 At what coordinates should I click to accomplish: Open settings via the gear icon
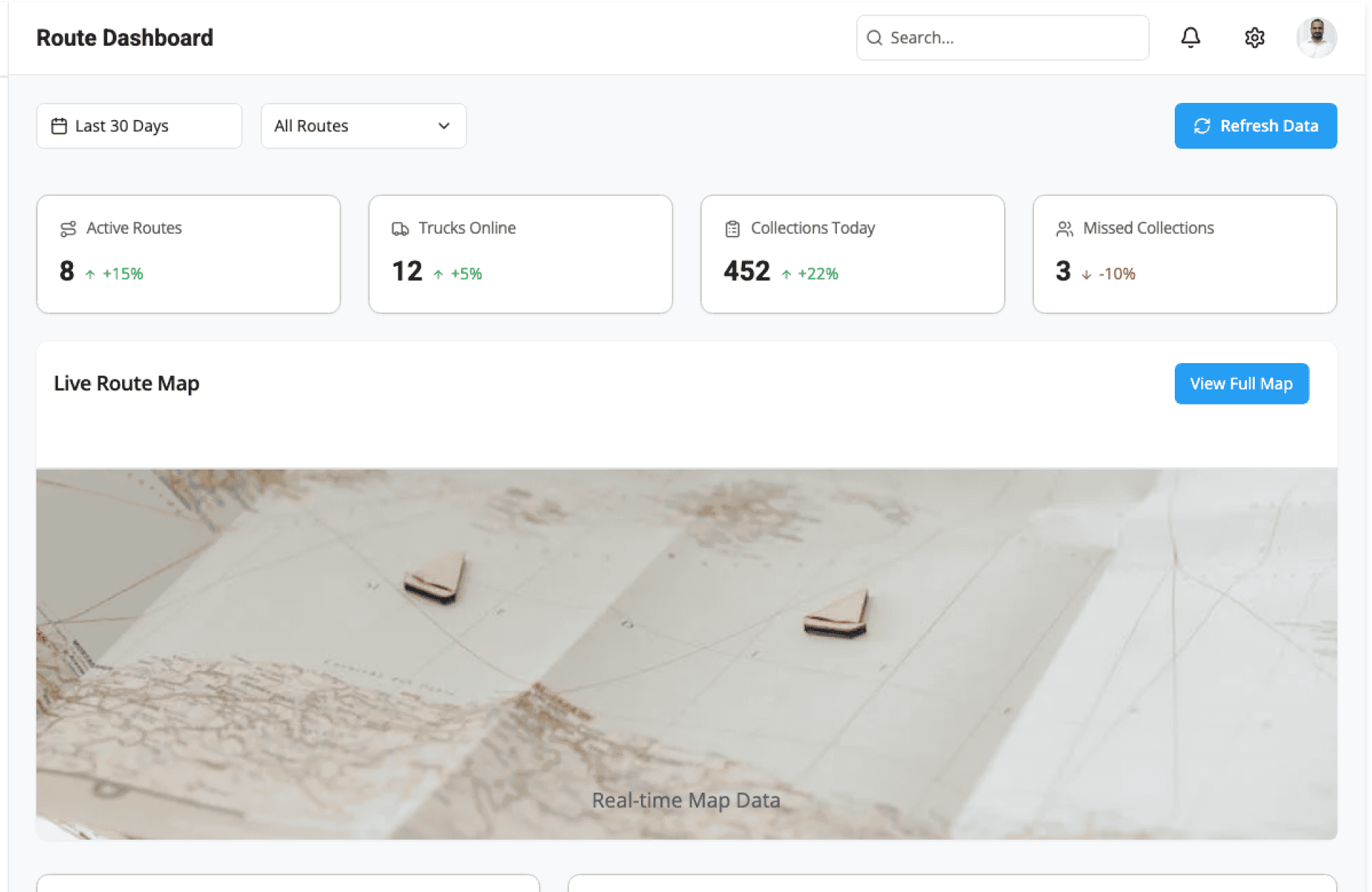point(1254,37)
